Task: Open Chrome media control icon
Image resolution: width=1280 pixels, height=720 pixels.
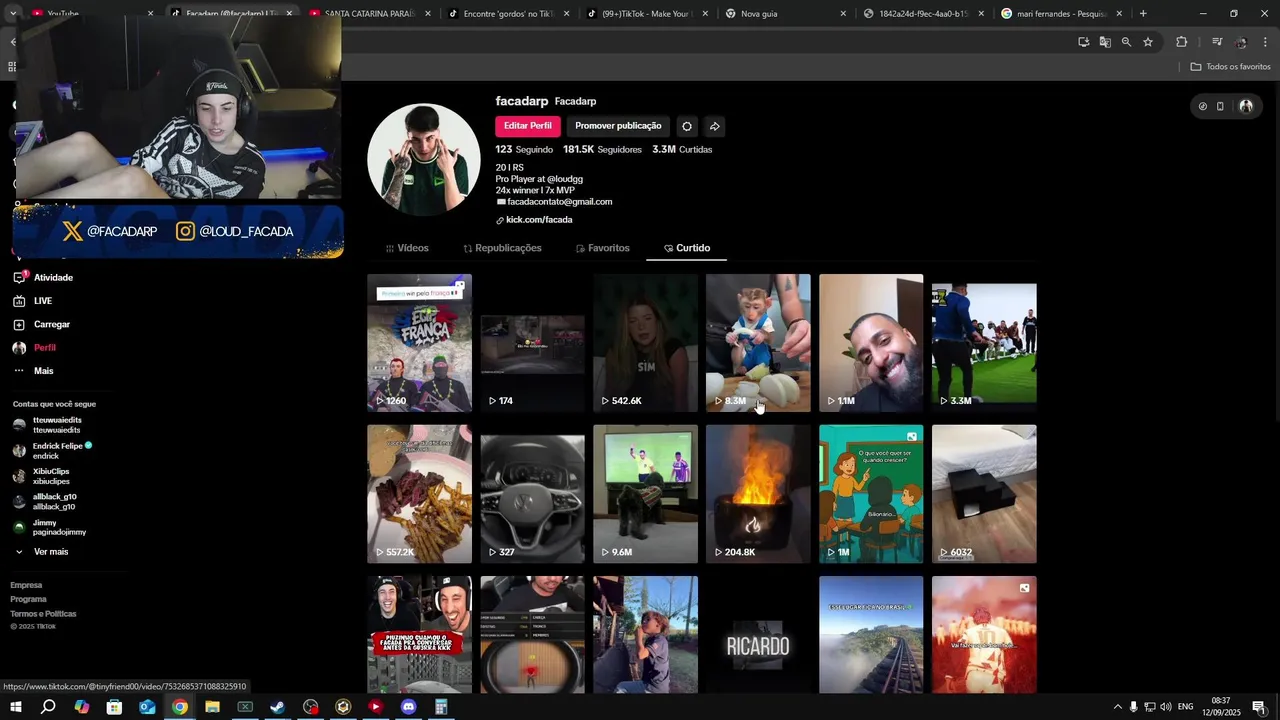Action: (1217, 42)
